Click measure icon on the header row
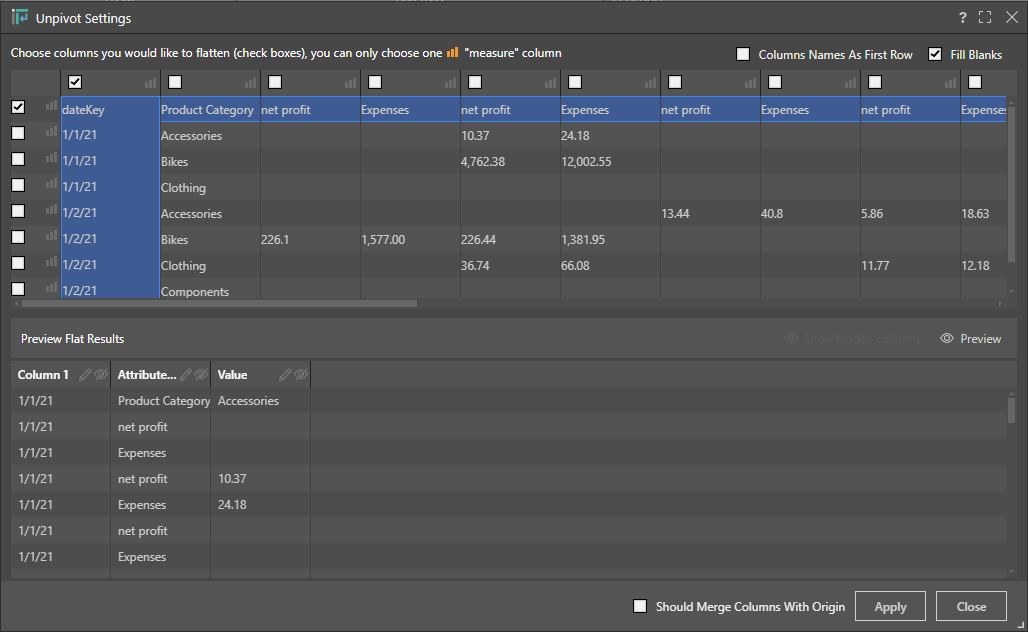This screenshot has height=632, width=1028. point(51,107)
